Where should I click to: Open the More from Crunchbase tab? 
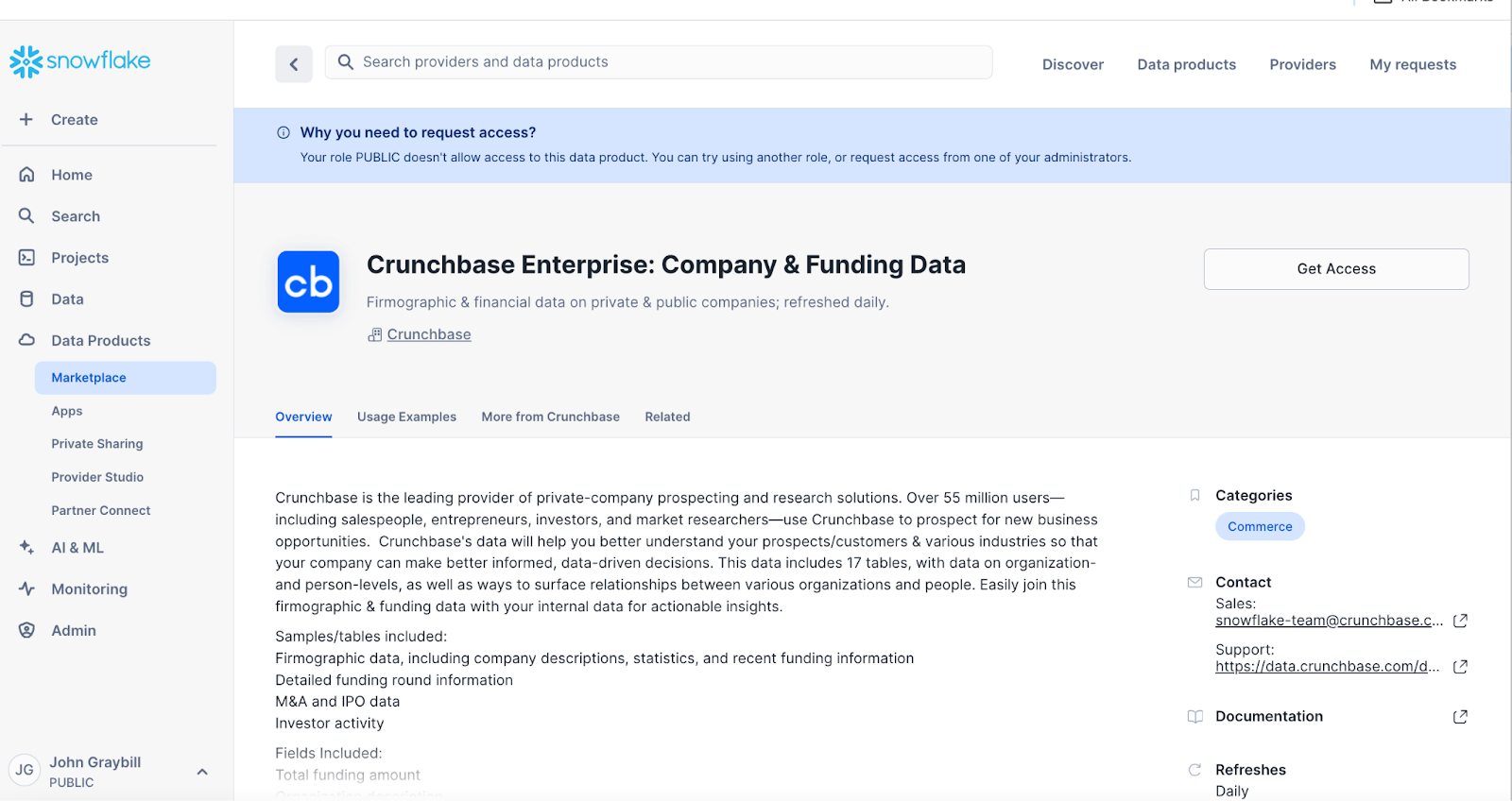point(550,417)
